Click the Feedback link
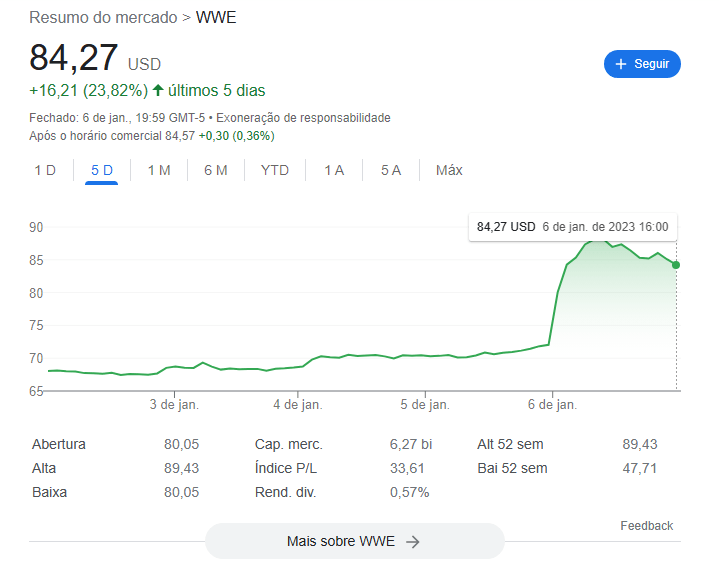This screenshot has width=719, height=564. tap(647, 525)
